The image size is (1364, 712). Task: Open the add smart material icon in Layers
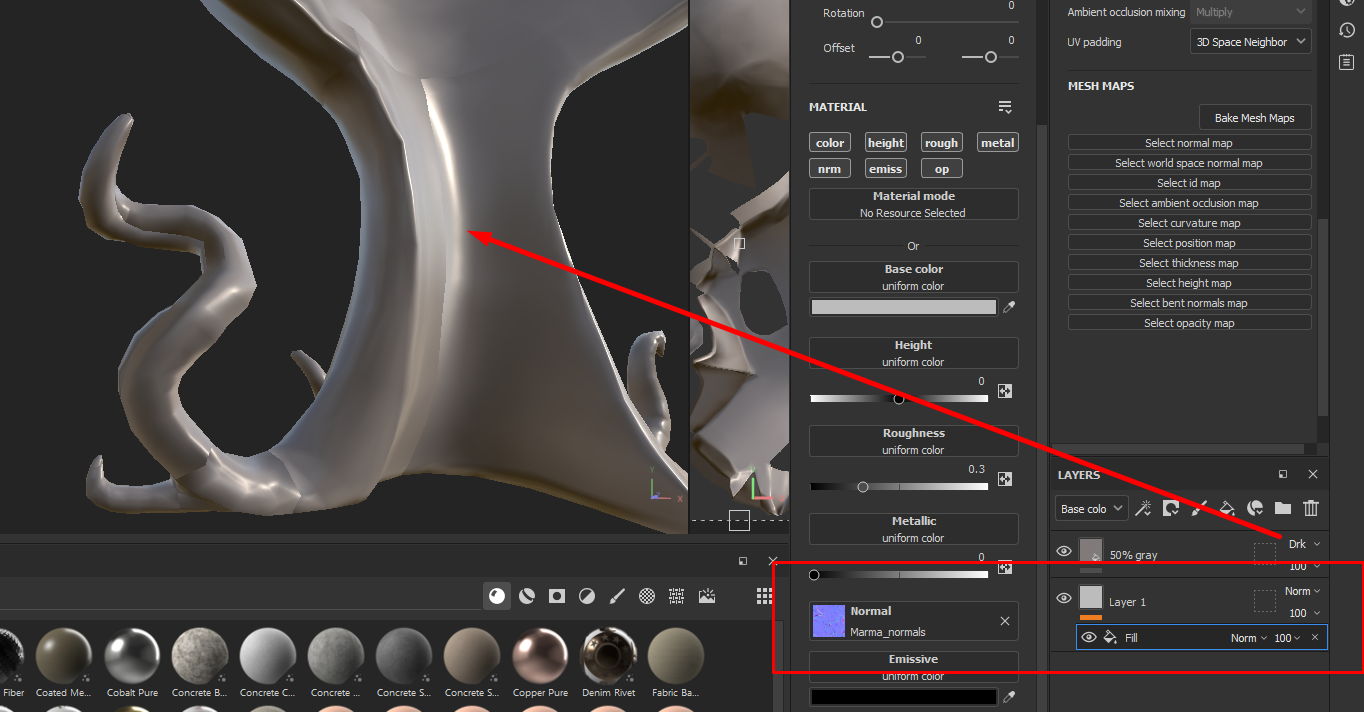pos(1255,508)
